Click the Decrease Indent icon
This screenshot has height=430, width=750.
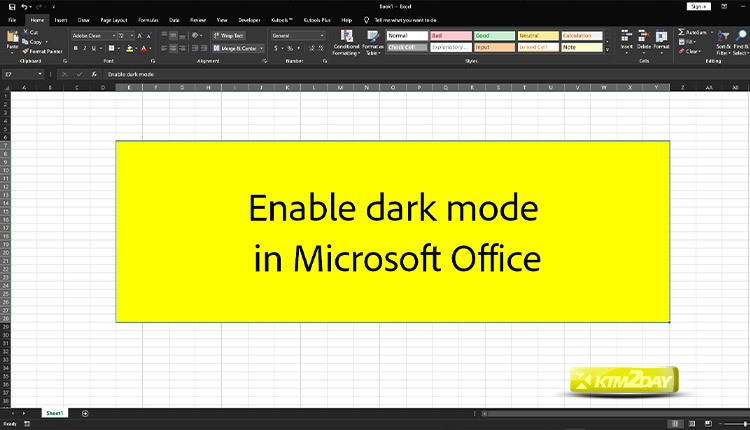[195, 48]
